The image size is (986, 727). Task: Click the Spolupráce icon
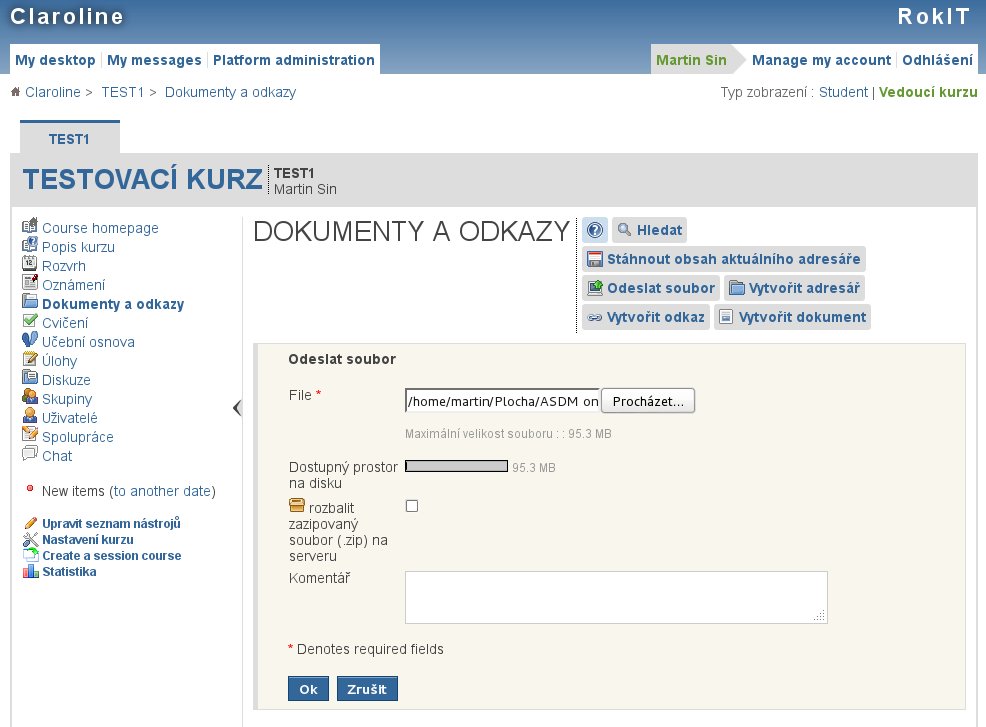(x=30, y=435)
